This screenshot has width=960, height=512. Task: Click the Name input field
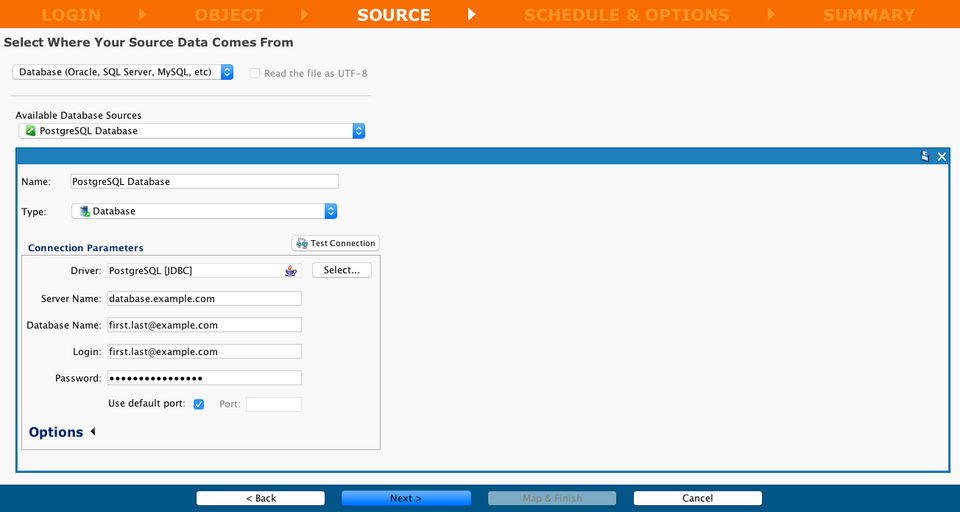pyautogui.click(x=204, y=181)
